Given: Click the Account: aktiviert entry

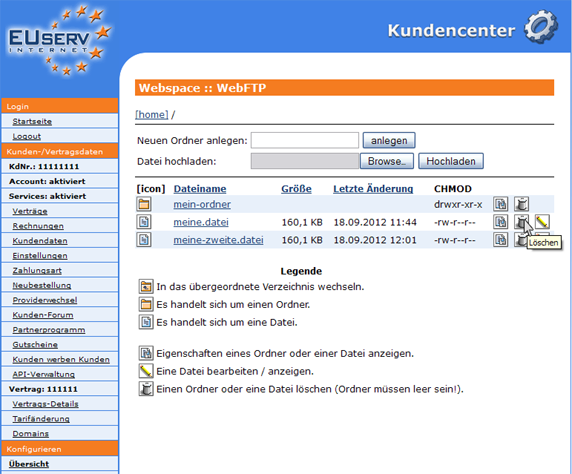Looking at the screenshot, I should 47,181.
